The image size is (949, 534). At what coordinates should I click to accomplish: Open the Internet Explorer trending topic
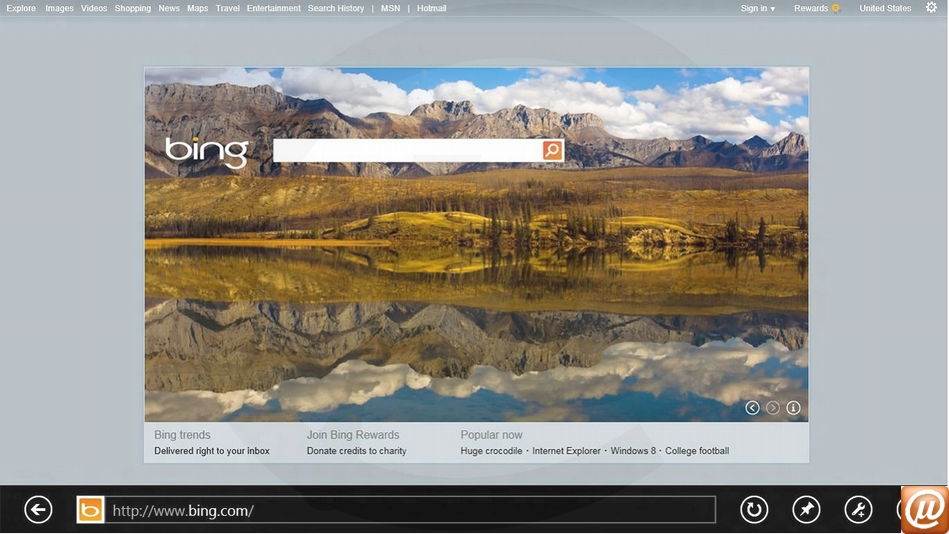point(566,451)
